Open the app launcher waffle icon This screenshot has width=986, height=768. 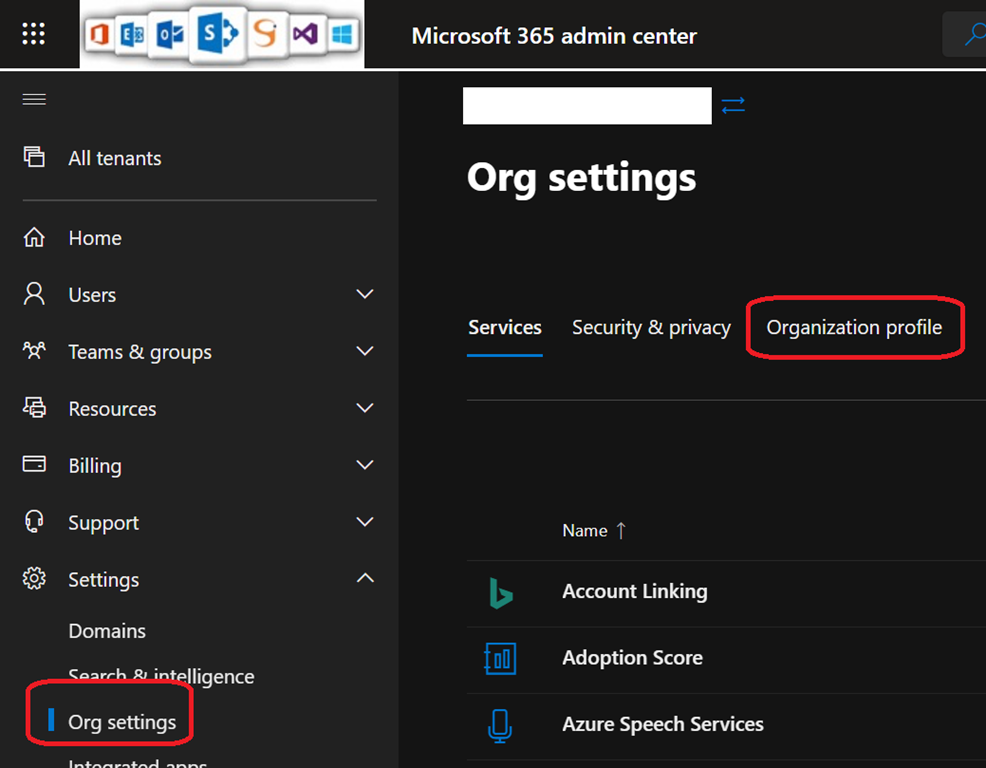34,35
